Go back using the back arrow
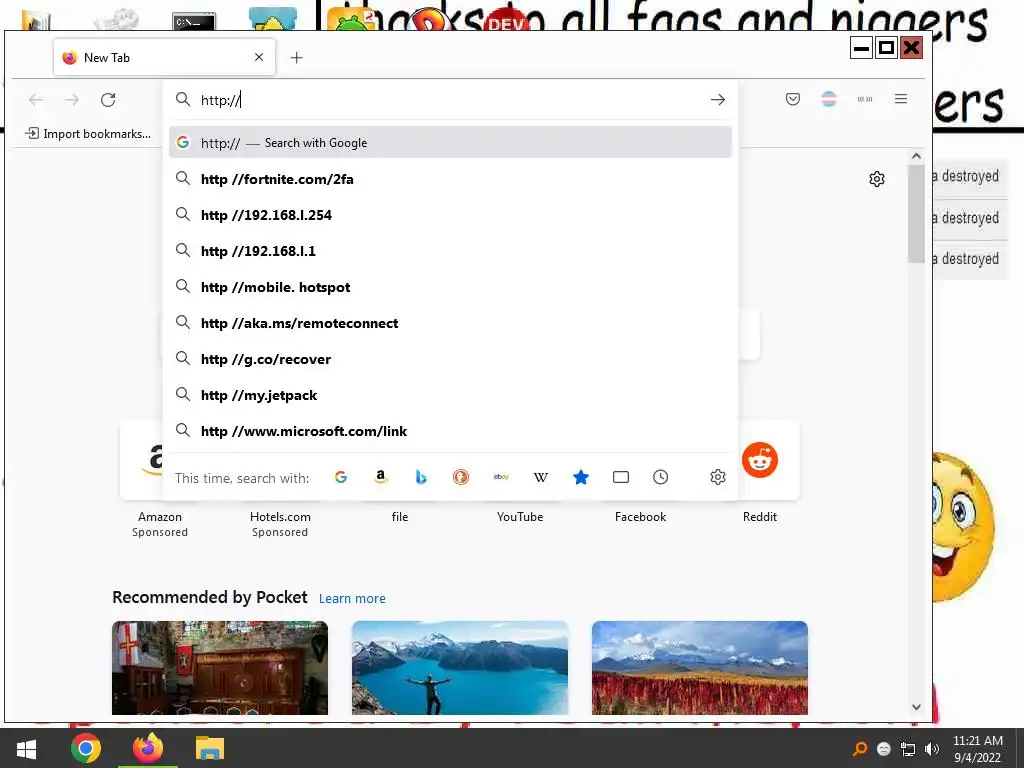 [x=36, y=100]
